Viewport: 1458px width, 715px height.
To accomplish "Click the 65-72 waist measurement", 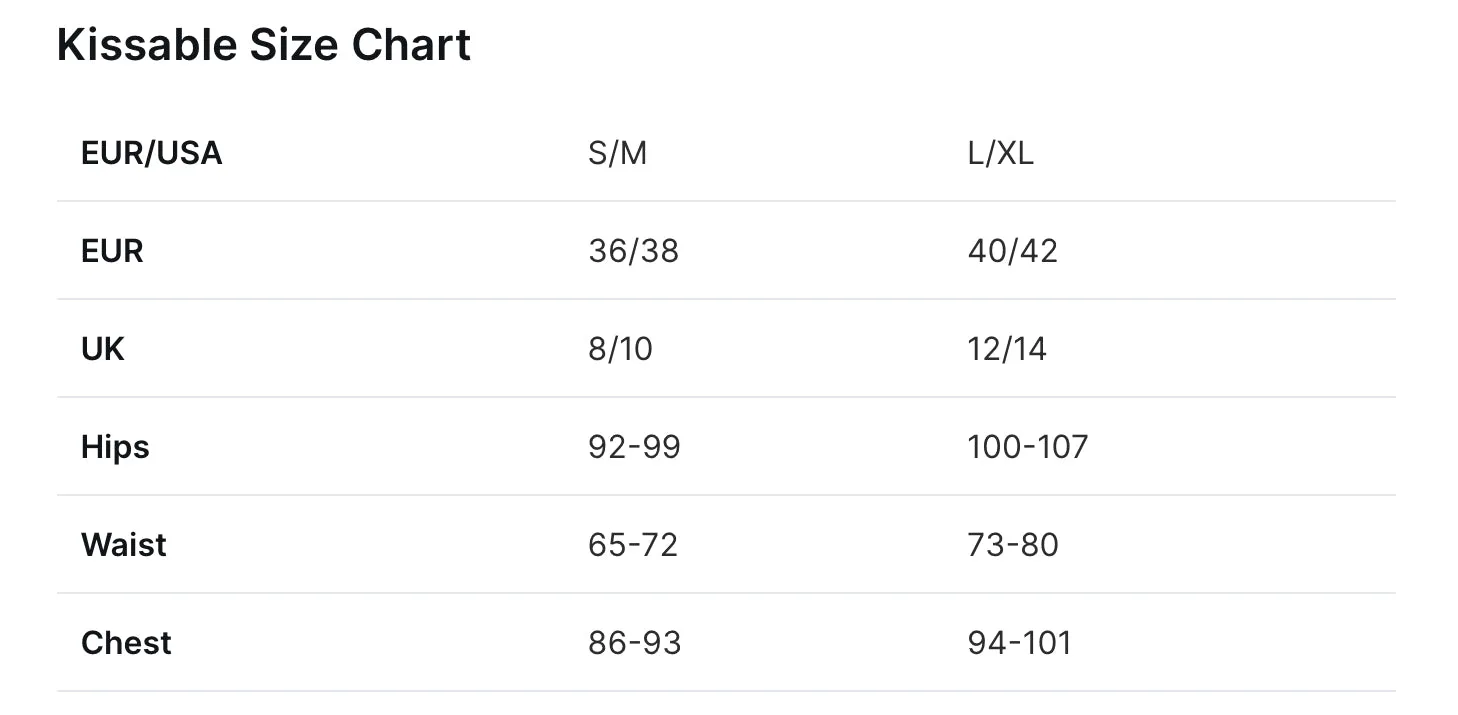I will click(x=633, y=545).
